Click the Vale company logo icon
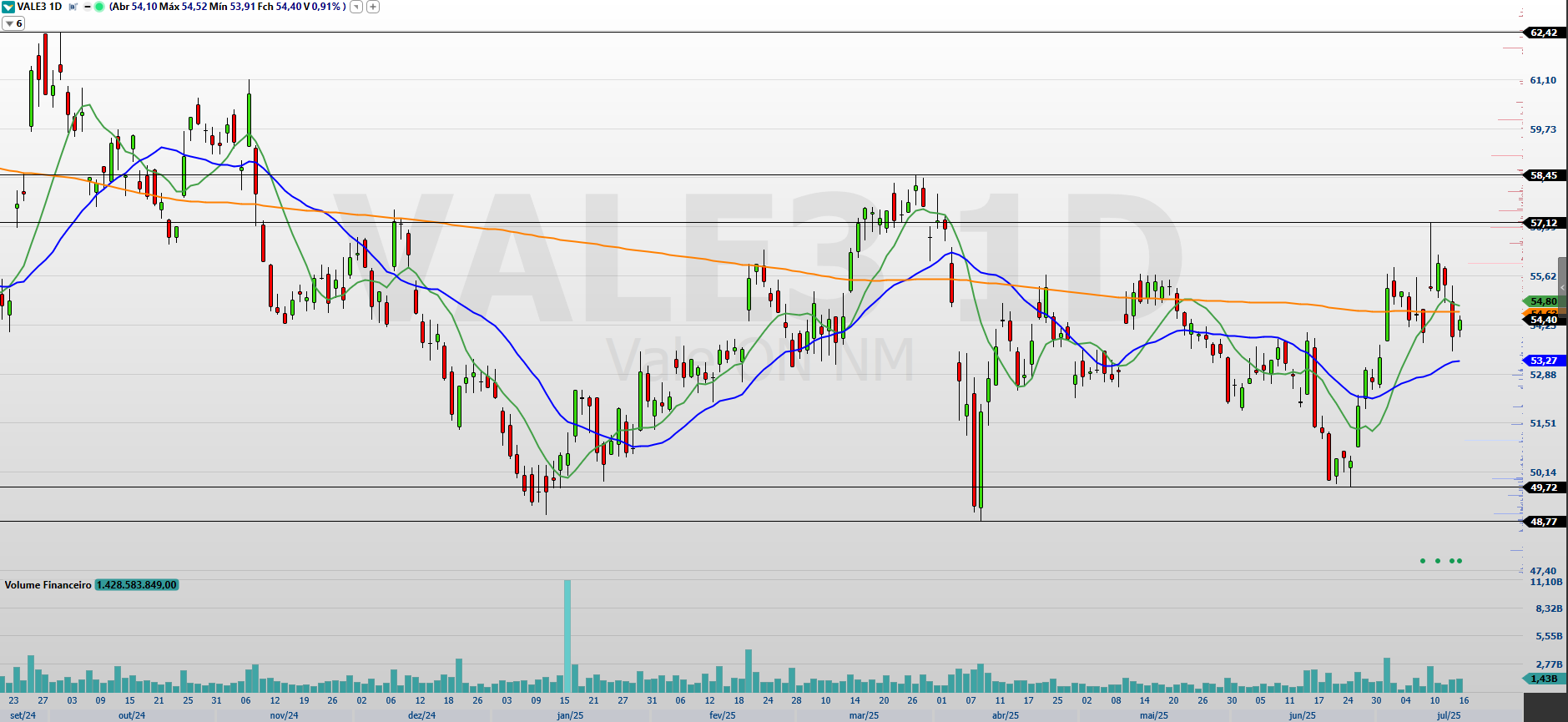Screen dimensions: 1568x722 8,7
